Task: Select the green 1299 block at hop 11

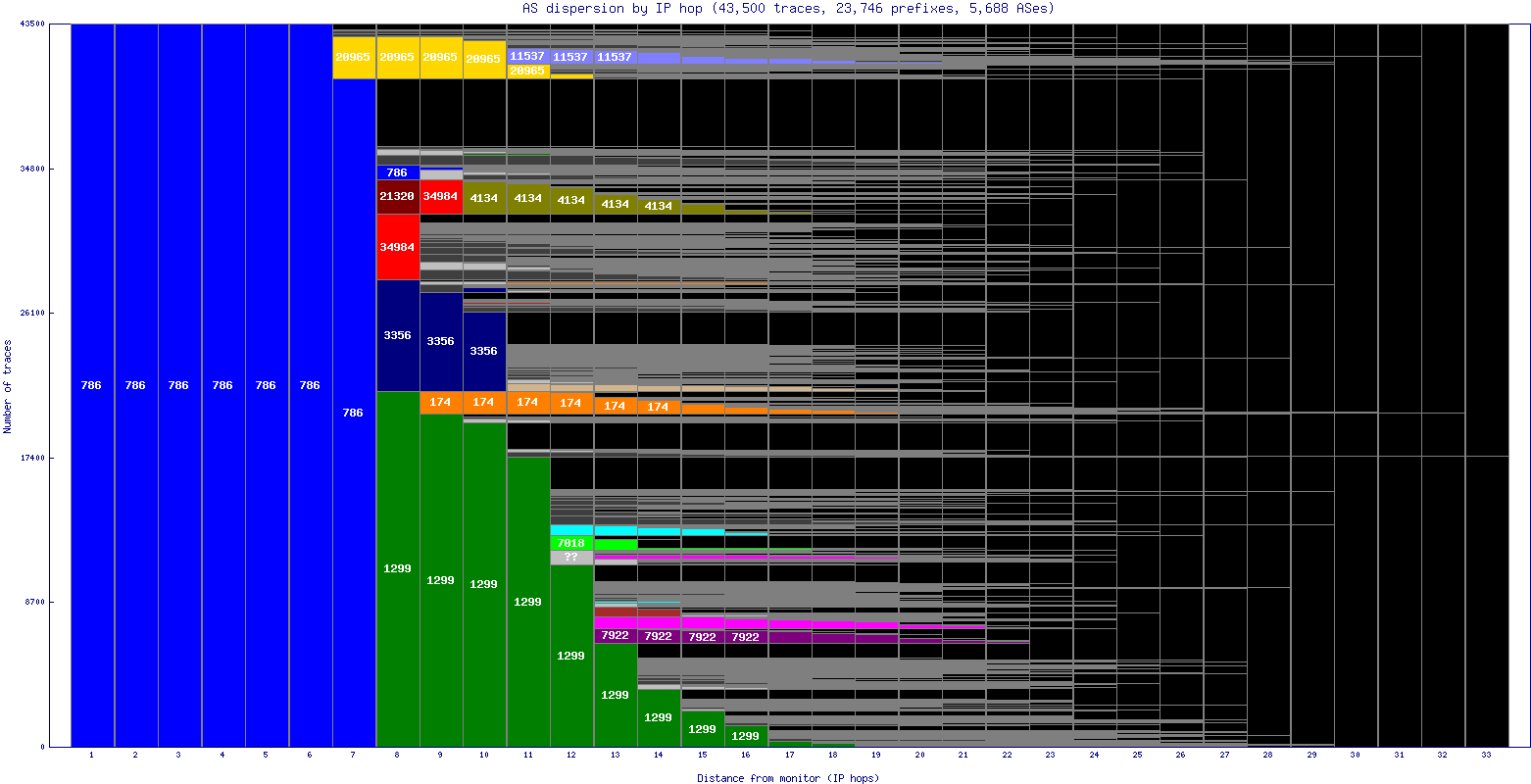Action: point(528,602)
